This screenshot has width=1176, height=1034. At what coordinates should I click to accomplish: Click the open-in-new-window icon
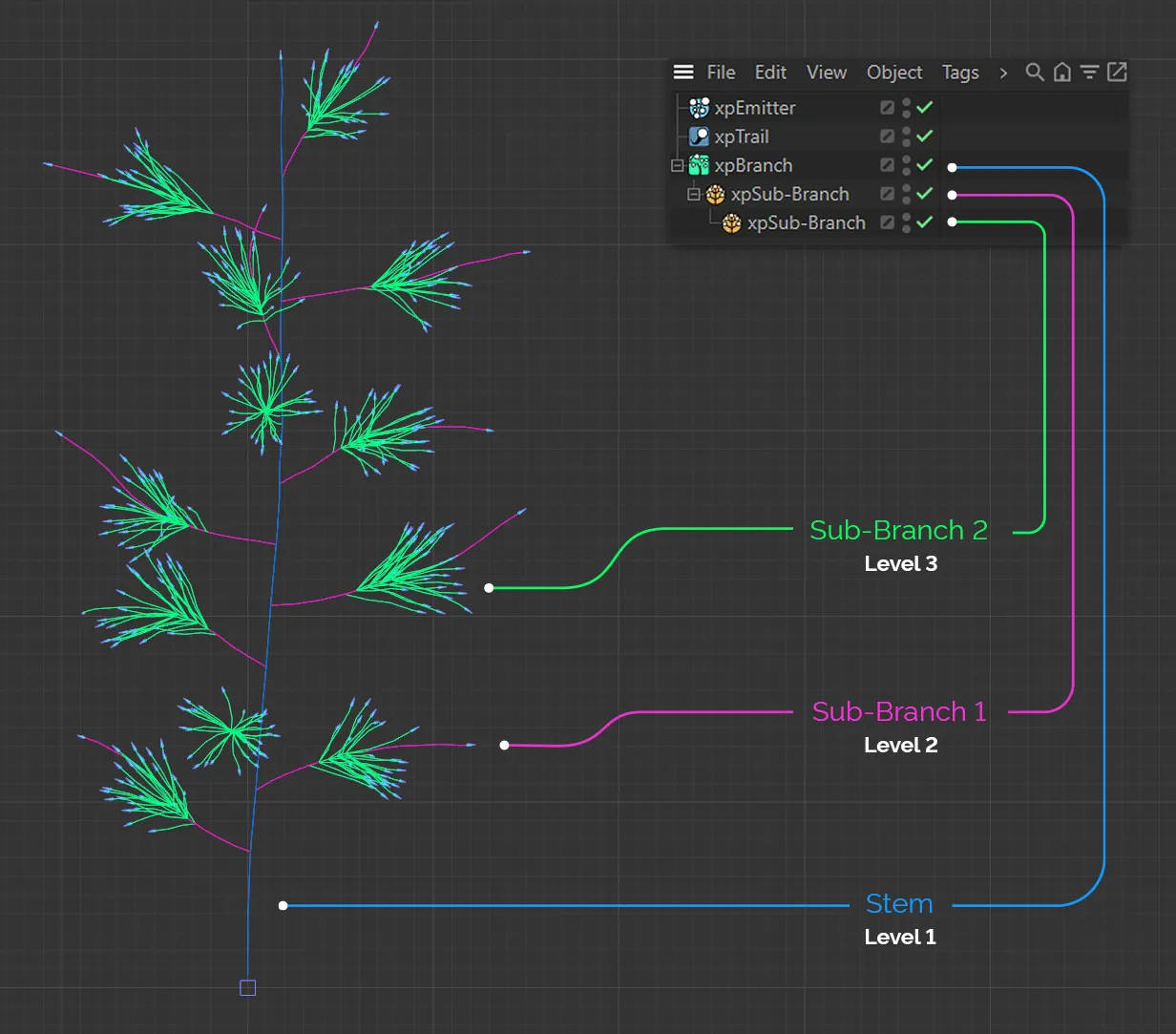point(1117,73)
